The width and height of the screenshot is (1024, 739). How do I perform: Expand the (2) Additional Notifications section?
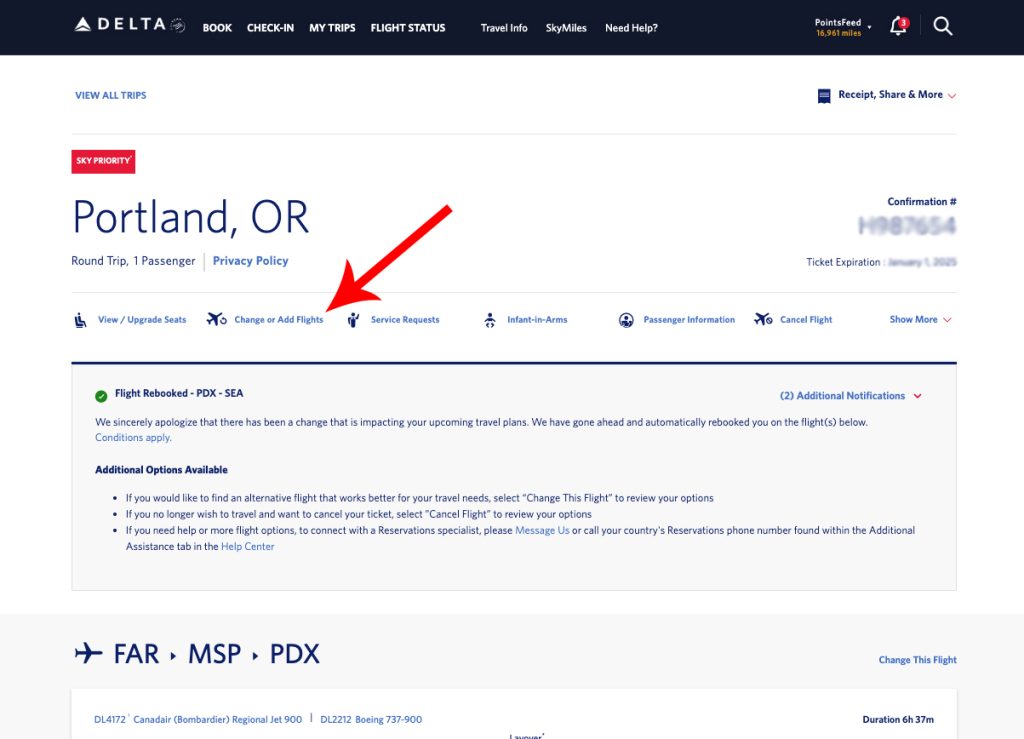click(x=850, y=396)
